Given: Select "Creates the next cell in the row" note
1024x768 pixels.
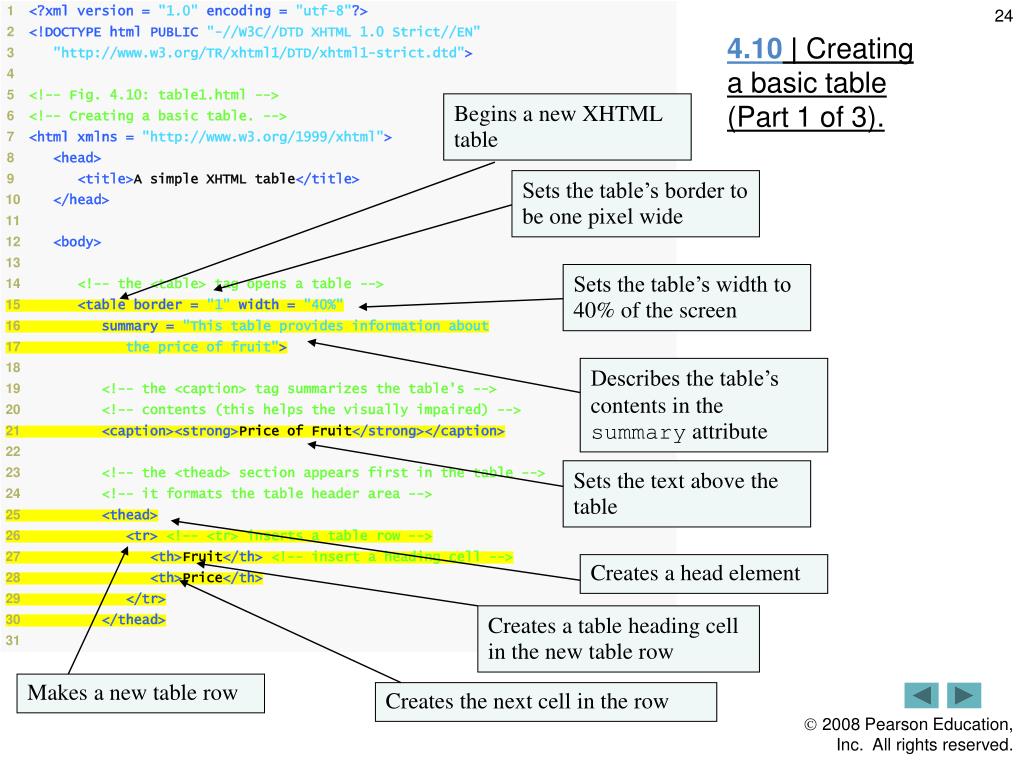Looking at the screenshot, I should [546, 702].
